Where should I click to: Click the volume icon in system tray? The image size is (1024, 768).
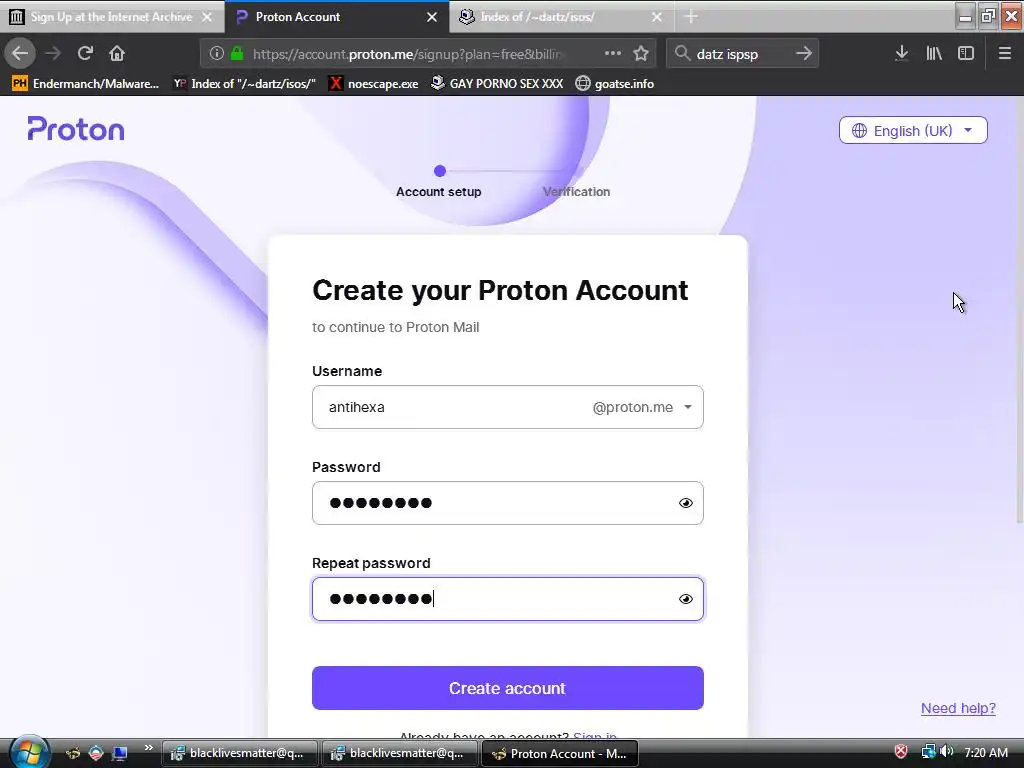947,752
